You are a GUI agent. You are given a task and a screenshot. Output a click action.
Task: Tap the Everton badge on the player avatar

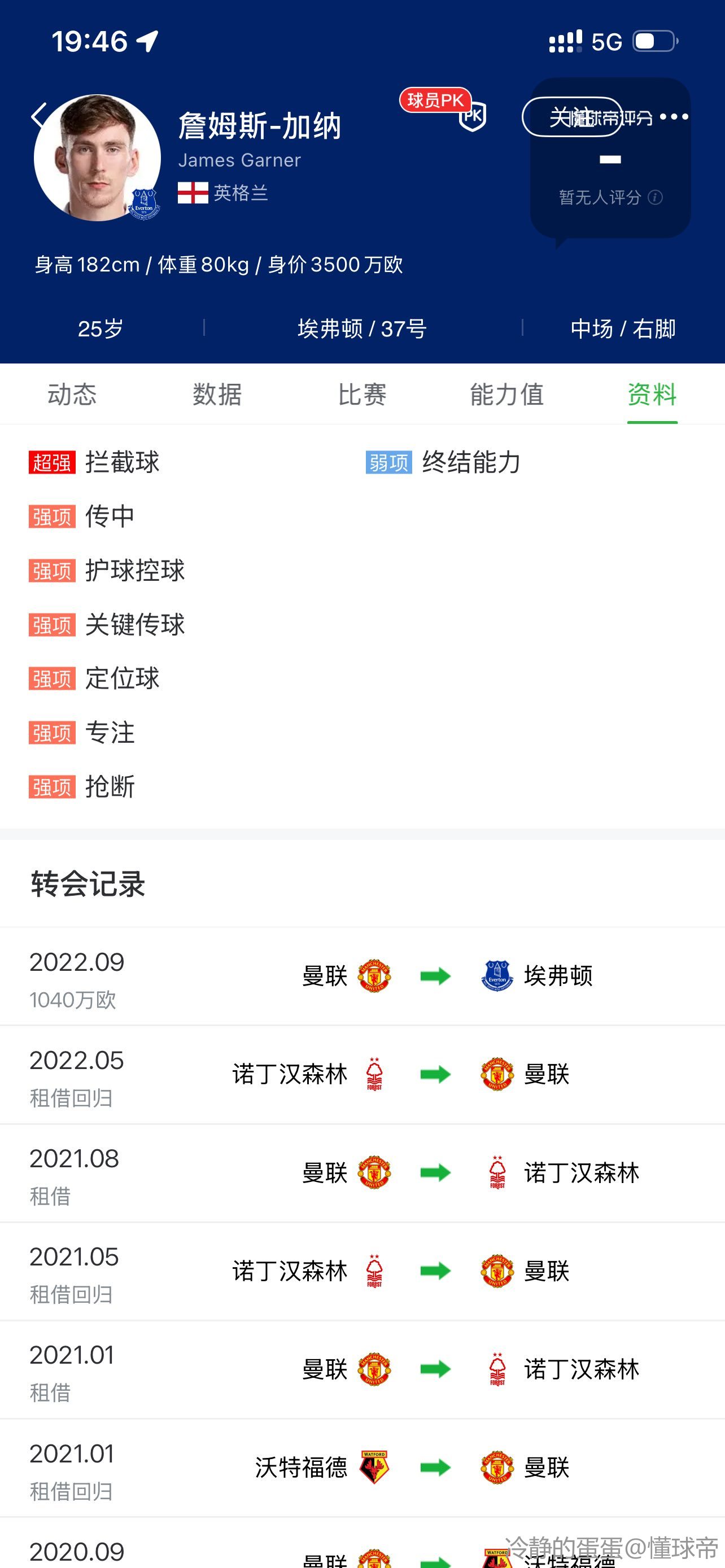click(x=145, y=203)
